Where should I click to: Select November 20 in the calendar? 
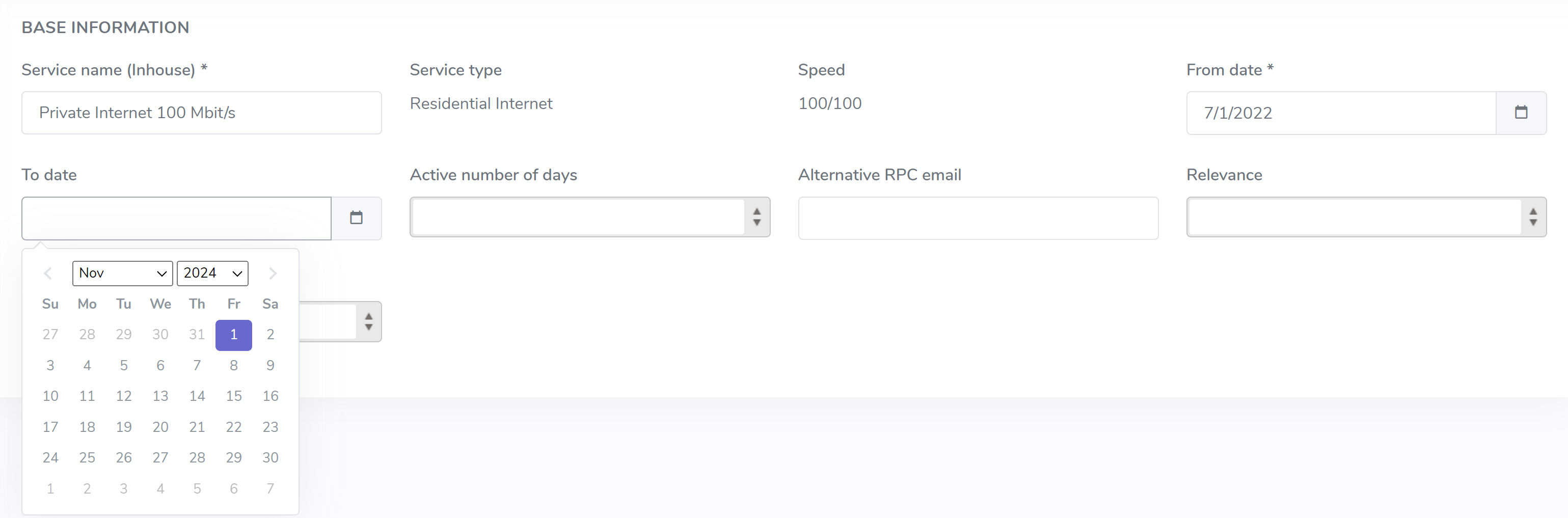[x=160, y=427]
